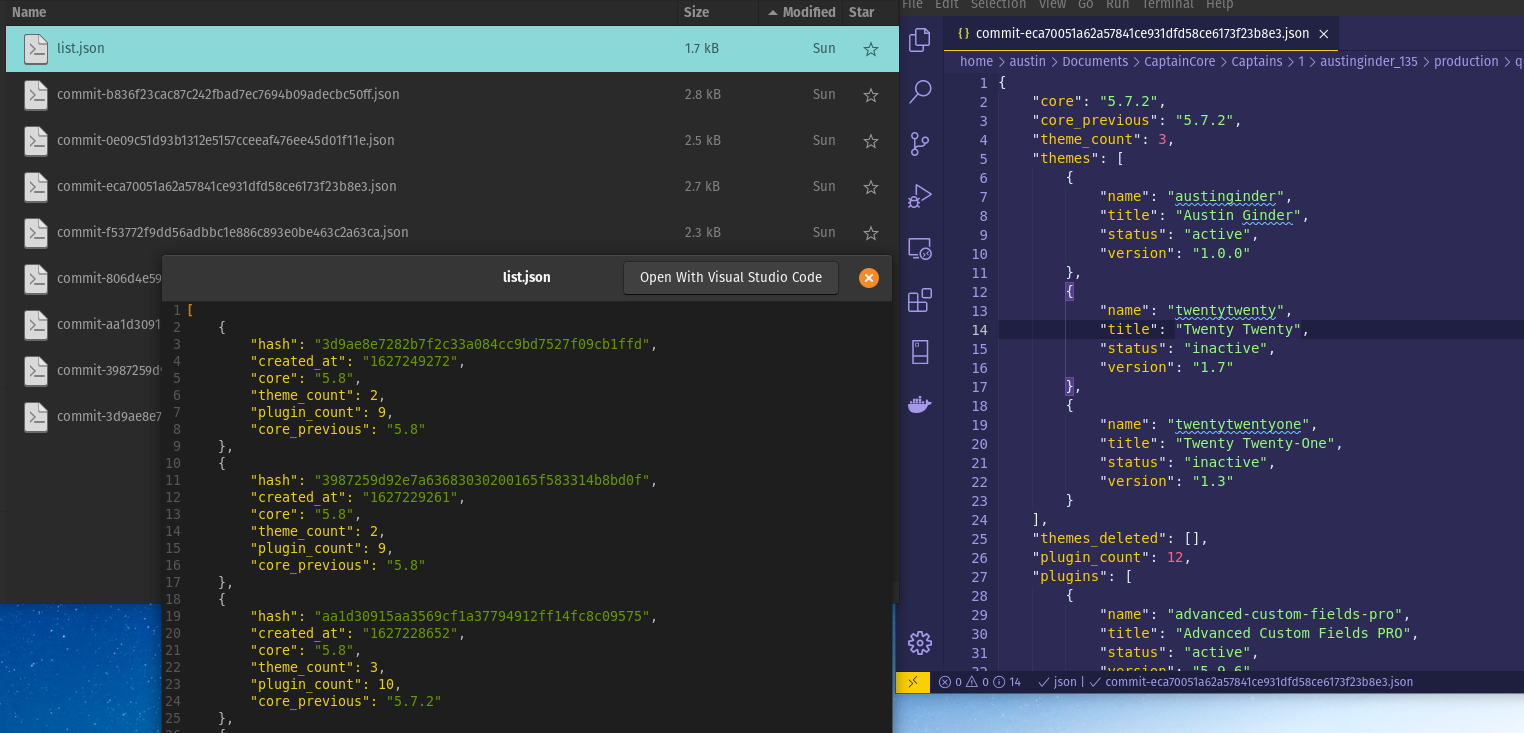1524x733 pixels.
Task: Open the Help menu in VS Code
Action: point(1219,4)
